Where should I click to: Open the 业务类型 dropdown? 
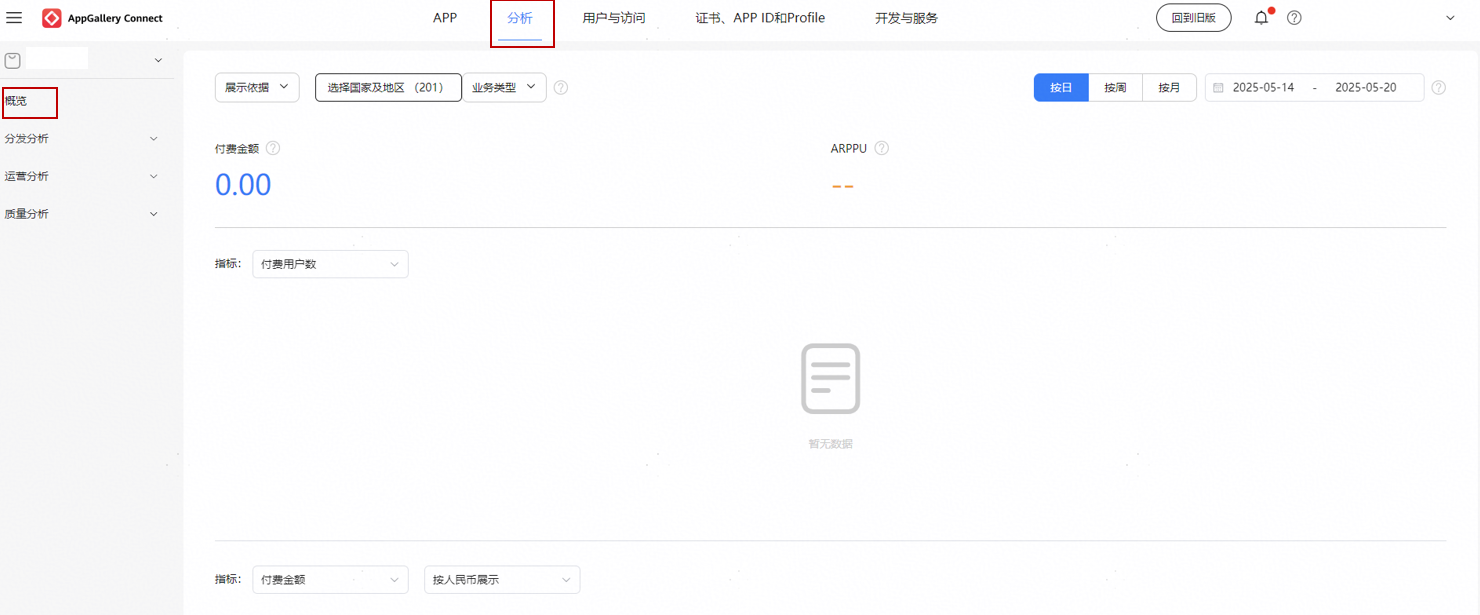[504, 88]
